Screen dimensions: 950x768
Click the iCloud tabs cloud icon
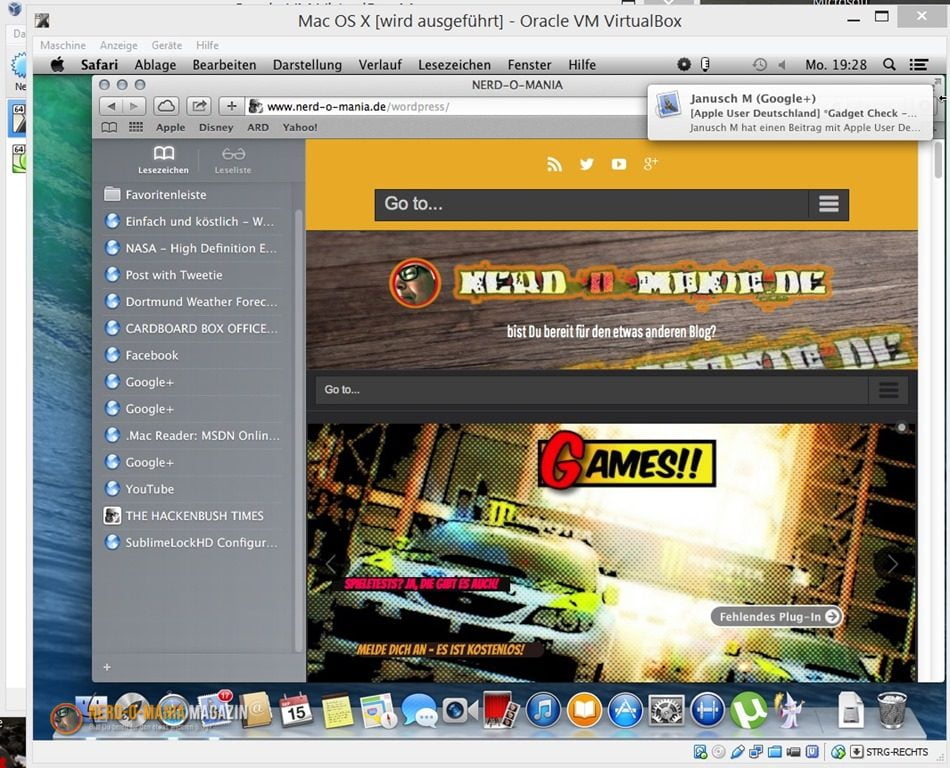pos(166,107)
